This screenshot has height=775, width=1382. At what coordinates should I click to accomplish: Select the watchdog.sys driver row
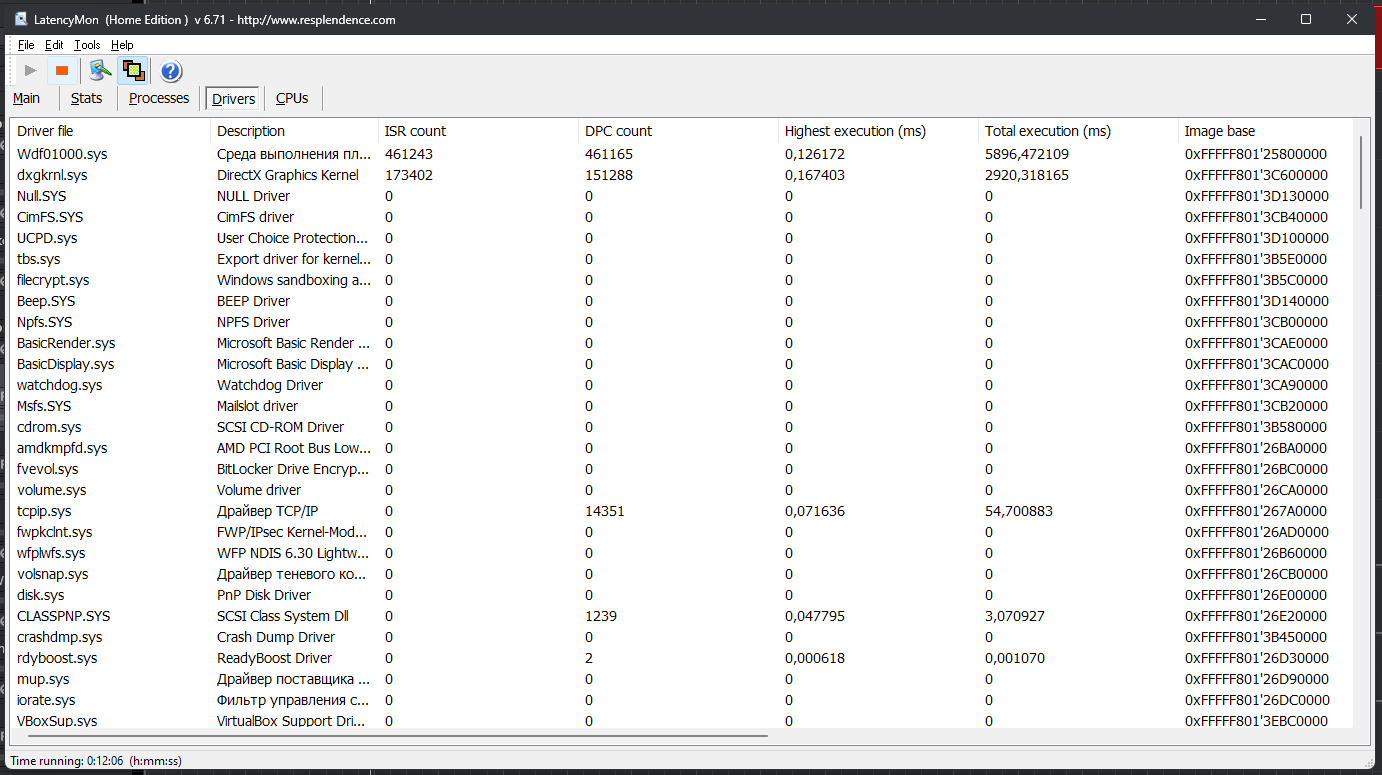coord(681,385)
